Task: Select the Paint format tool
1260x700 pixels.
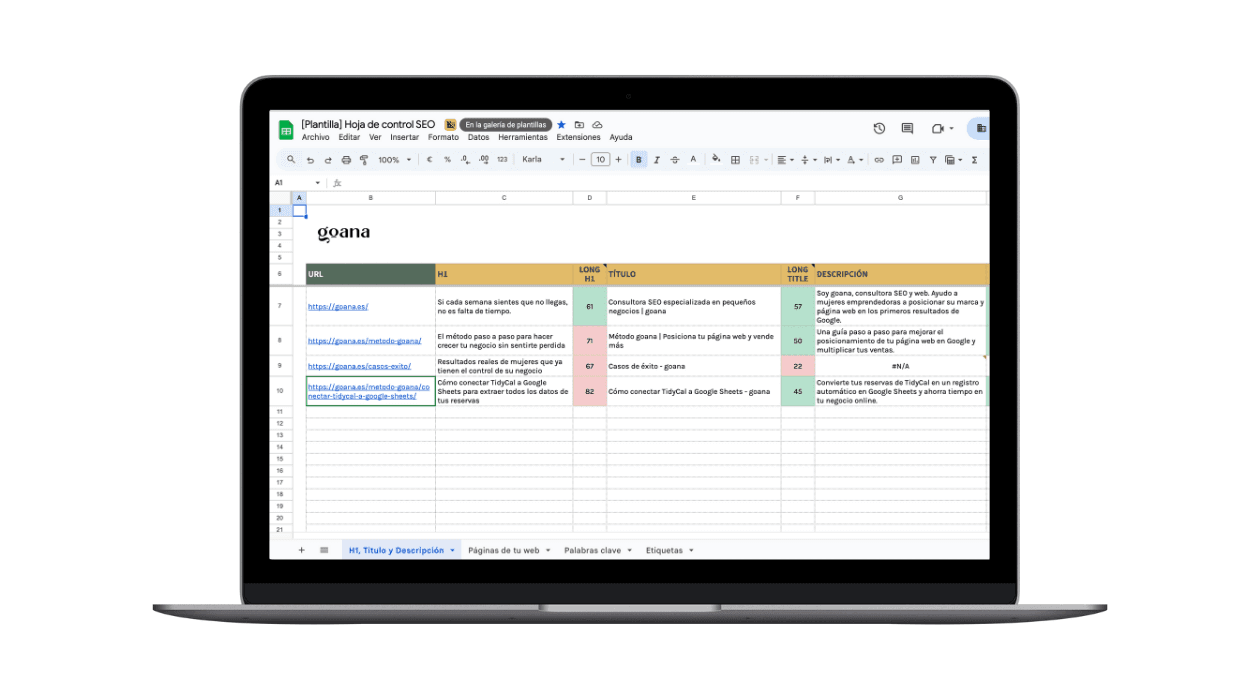Action: (x=363, y=159)
